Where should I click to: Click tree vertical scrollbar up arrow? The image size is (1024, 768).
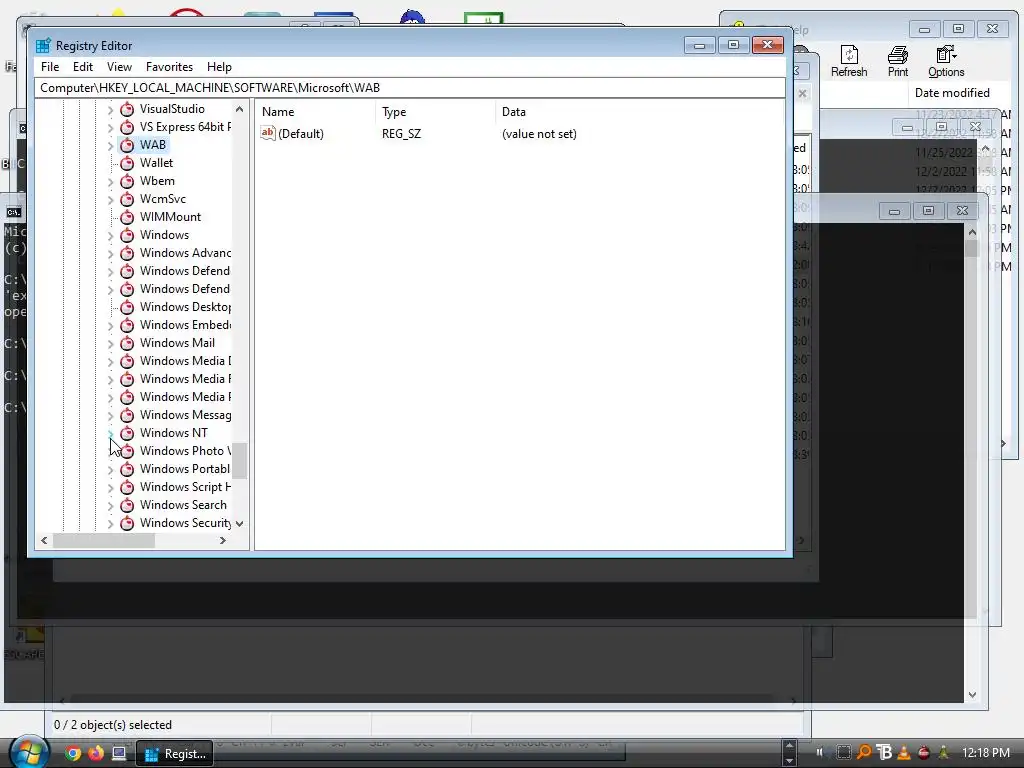(x=240, y=109)
